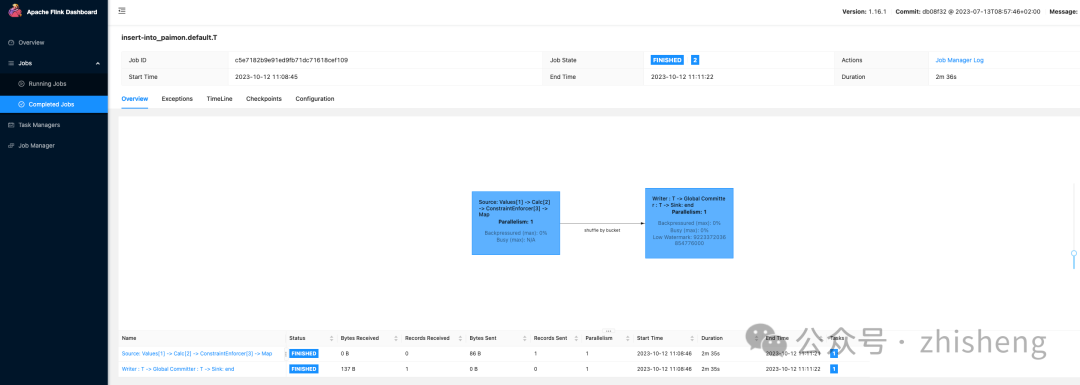
Task: Select the Source: Values[1] graph node
Action: [x=516, y=223]
